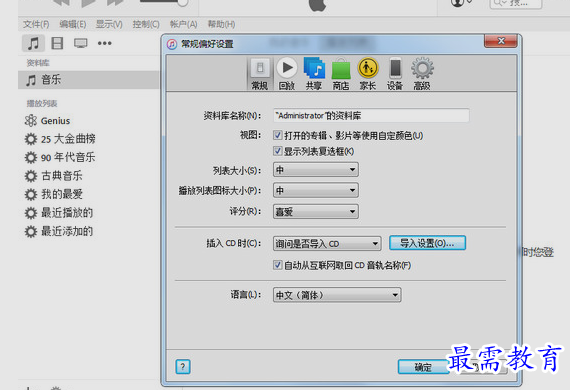The image size is (570, 390).
Task: Switch to Parental (家长) controls tab
Action: 368,74
